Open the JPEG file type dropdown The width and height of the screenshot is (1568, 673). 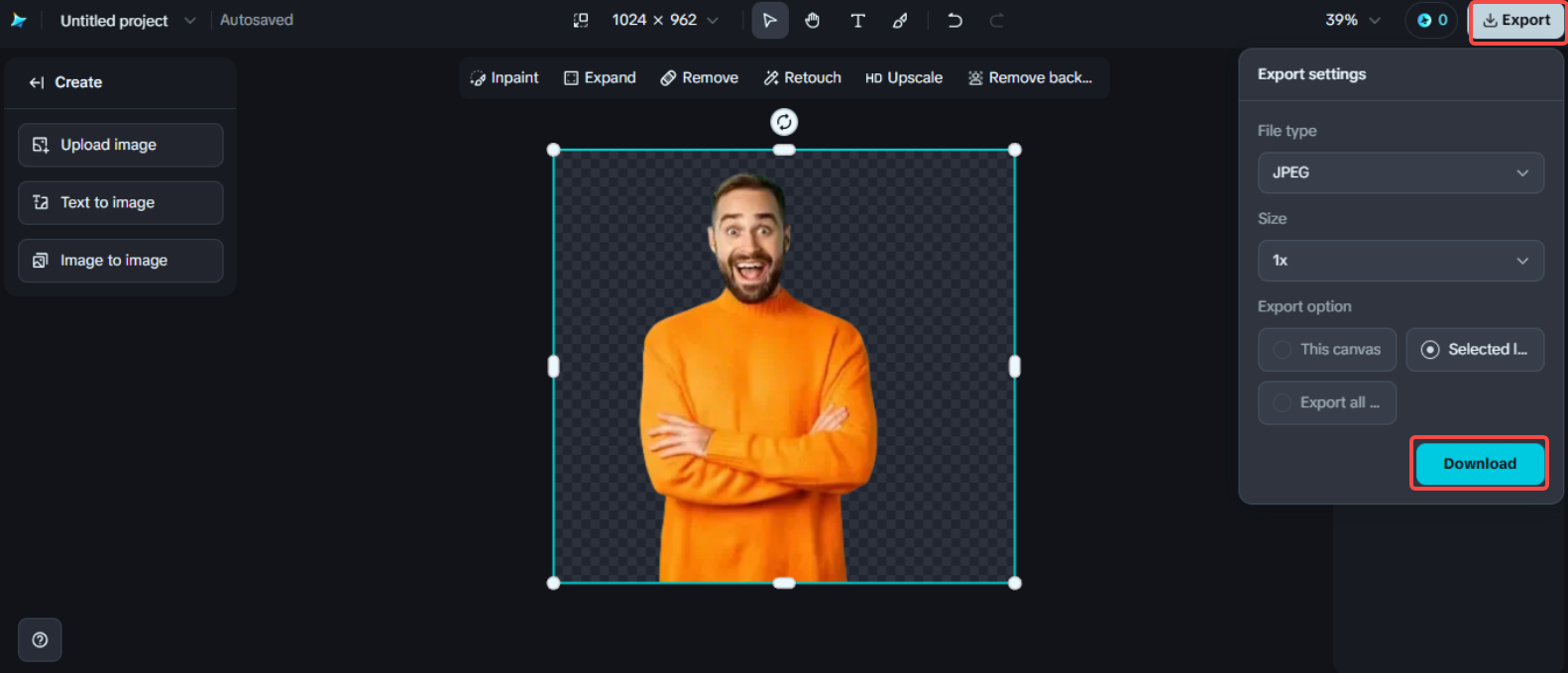pos(1400,172)
